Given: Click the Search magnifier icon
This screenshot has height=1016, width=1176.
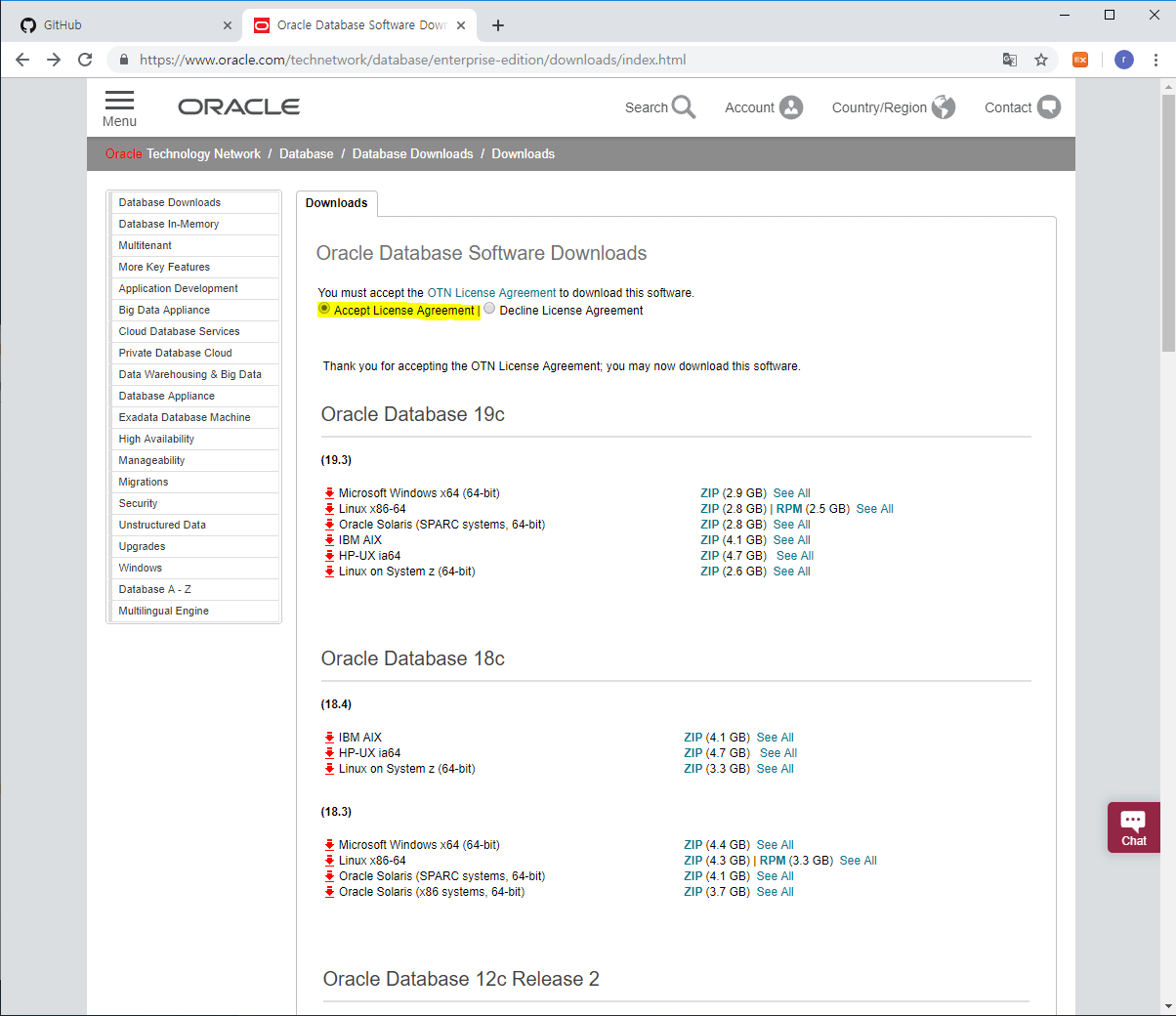Looking at the screenshot, I should [x=684, y=107].
